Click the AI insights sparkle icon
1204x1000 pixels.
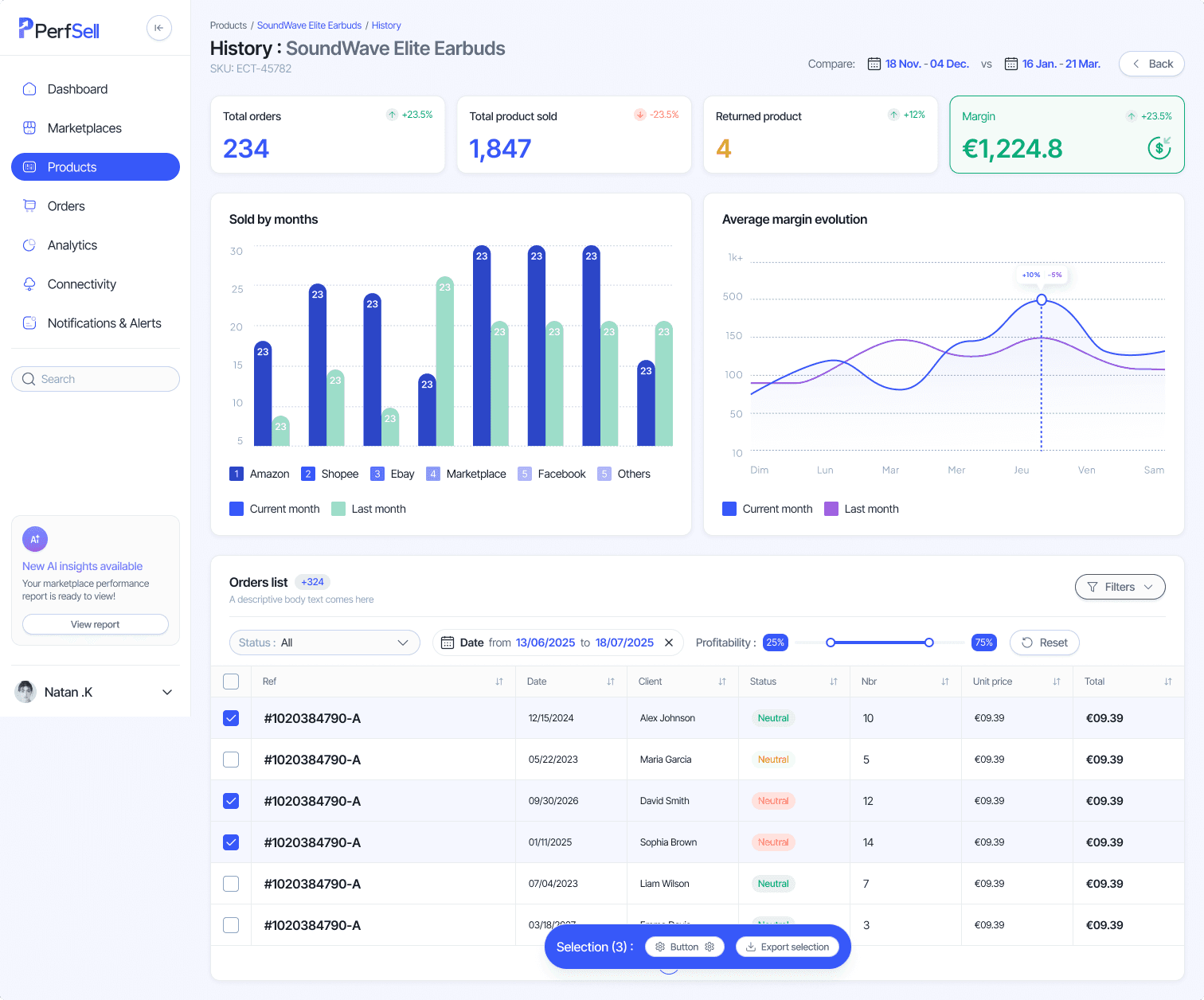pyautogui.click(x=35, y=539)
